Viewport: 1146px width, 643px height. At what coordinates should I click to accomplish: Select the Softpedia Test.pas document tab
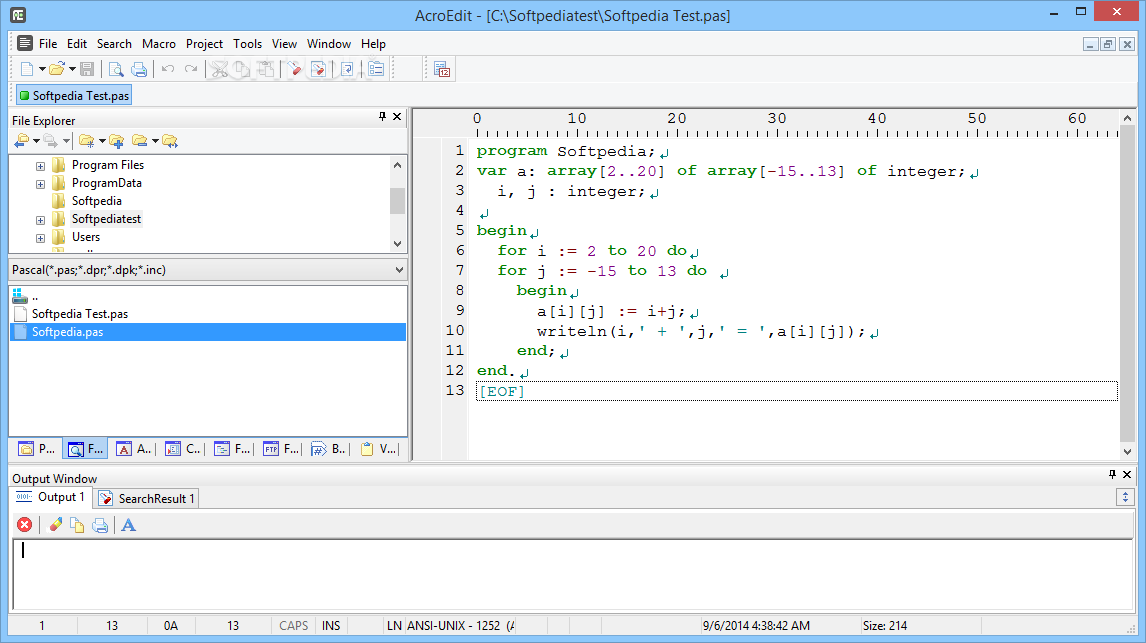click(x=74, y=96)
